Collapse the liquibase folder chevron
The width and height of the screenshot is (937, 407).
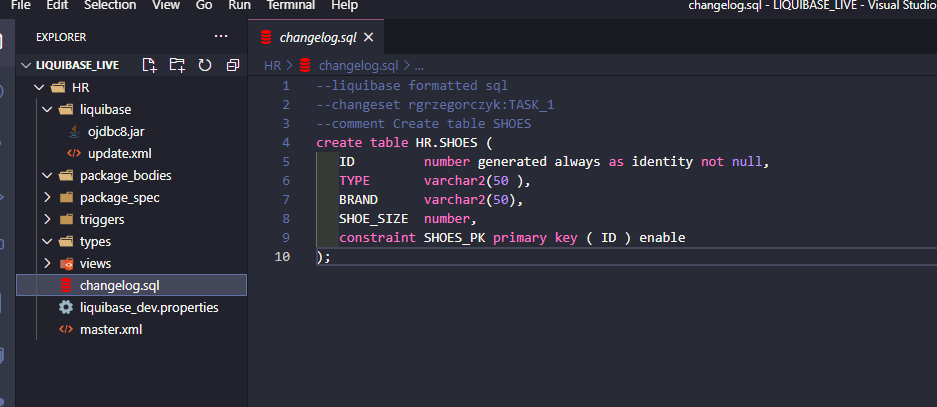tap(47, 110)
